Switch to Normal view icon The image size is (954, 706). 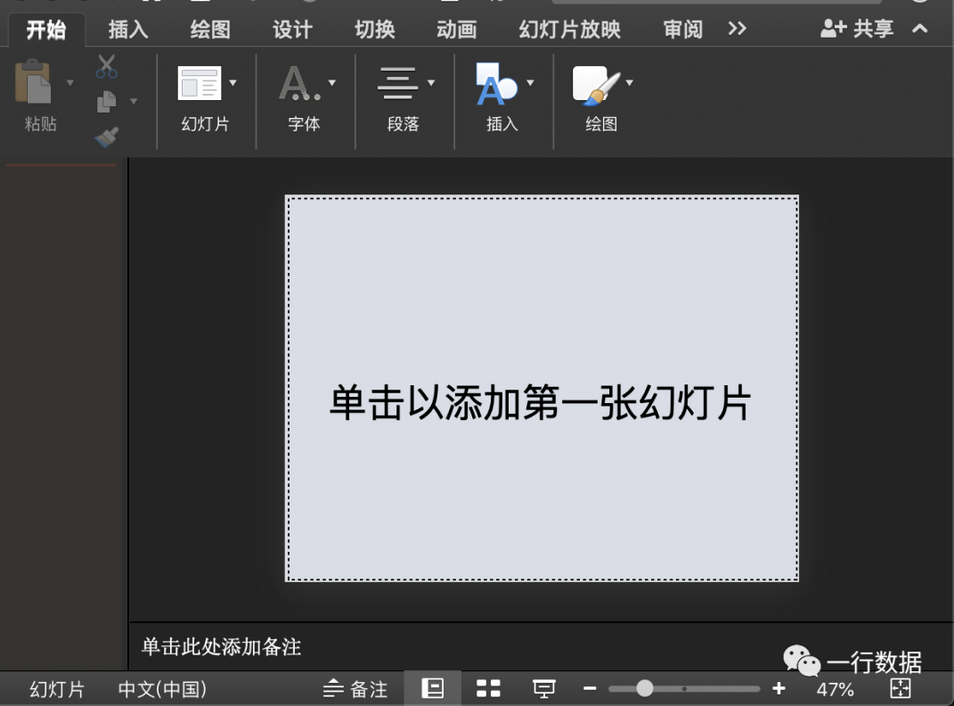click(433, 688)
